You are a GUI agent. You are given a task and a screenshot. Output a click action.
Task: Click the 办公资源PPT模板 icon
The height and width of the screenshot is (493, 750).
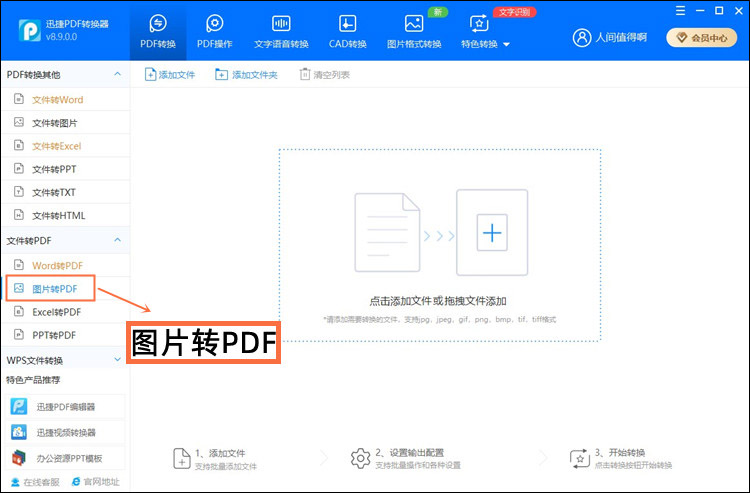point(19,458)
